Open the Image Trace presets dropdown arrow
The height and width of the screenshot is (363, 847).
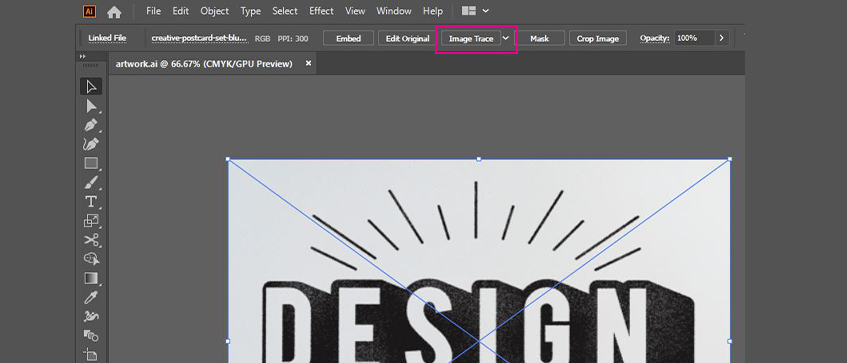pos(506,38)
